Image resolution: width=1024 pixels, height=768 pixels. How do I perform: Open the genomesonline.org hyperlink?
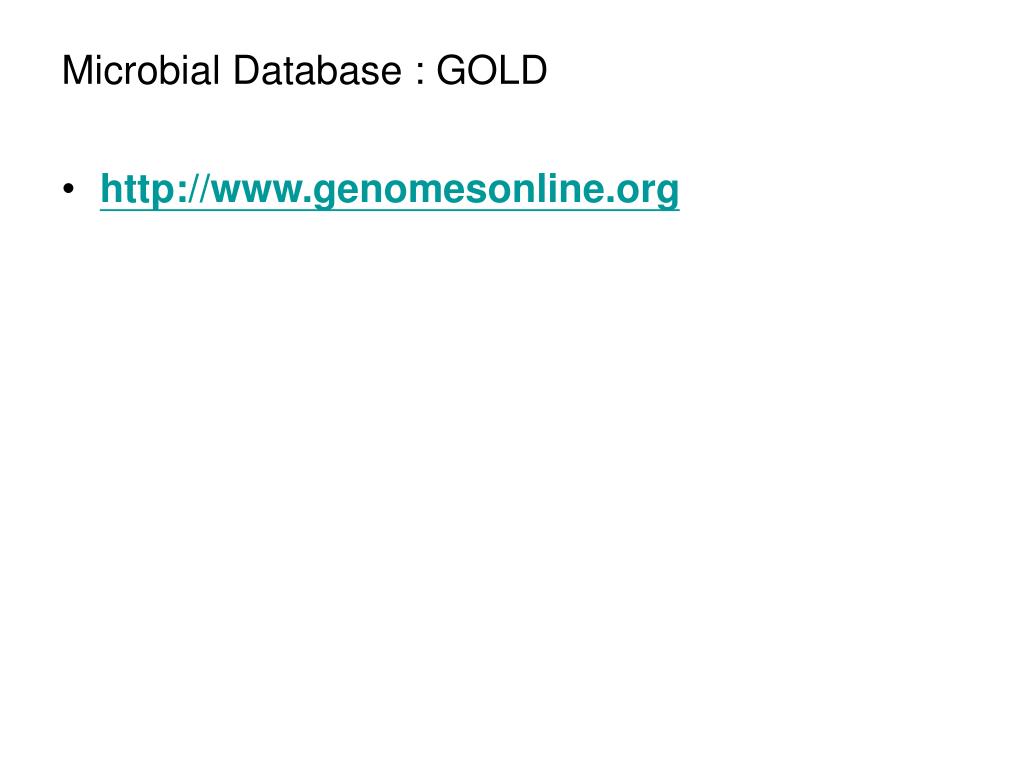pos(390,189)
